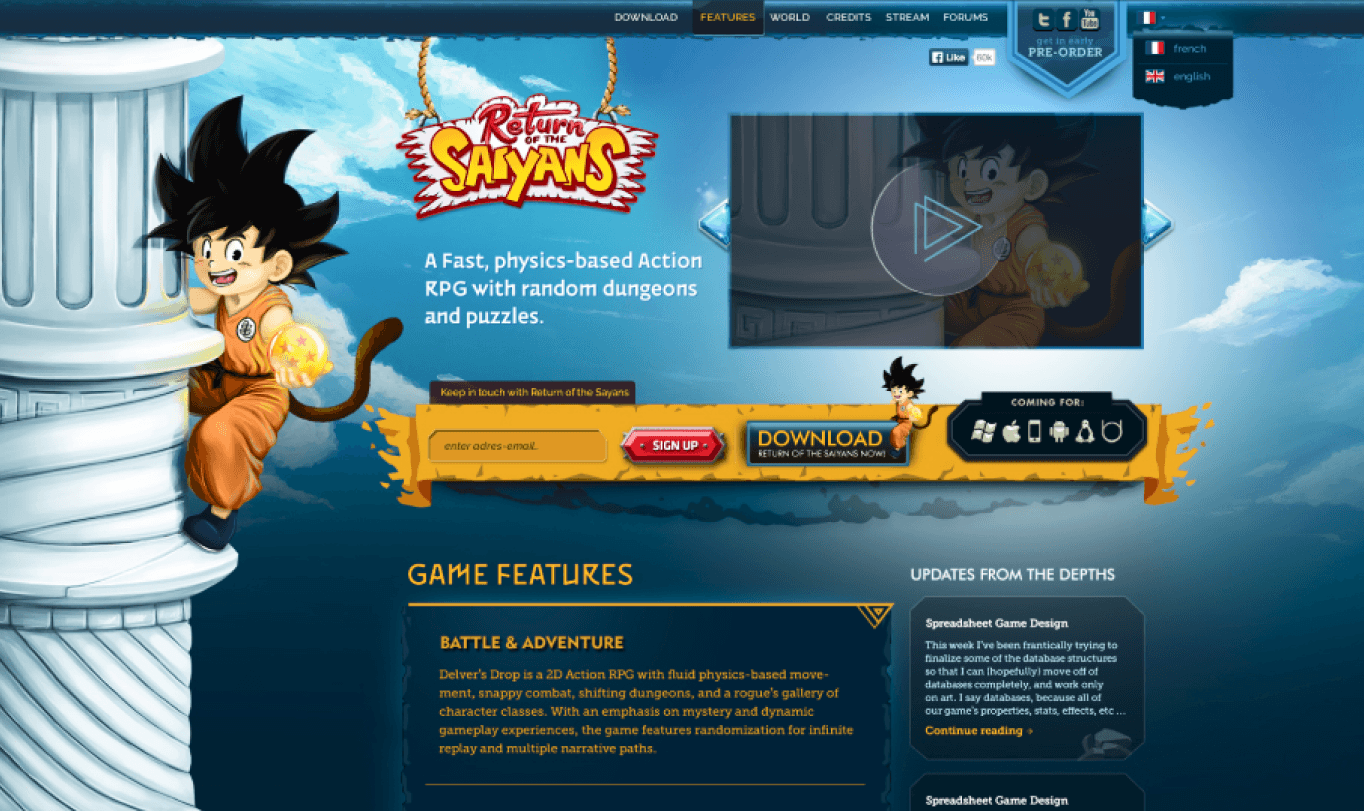Click the first Spreadsheet Game Design title

996,623
